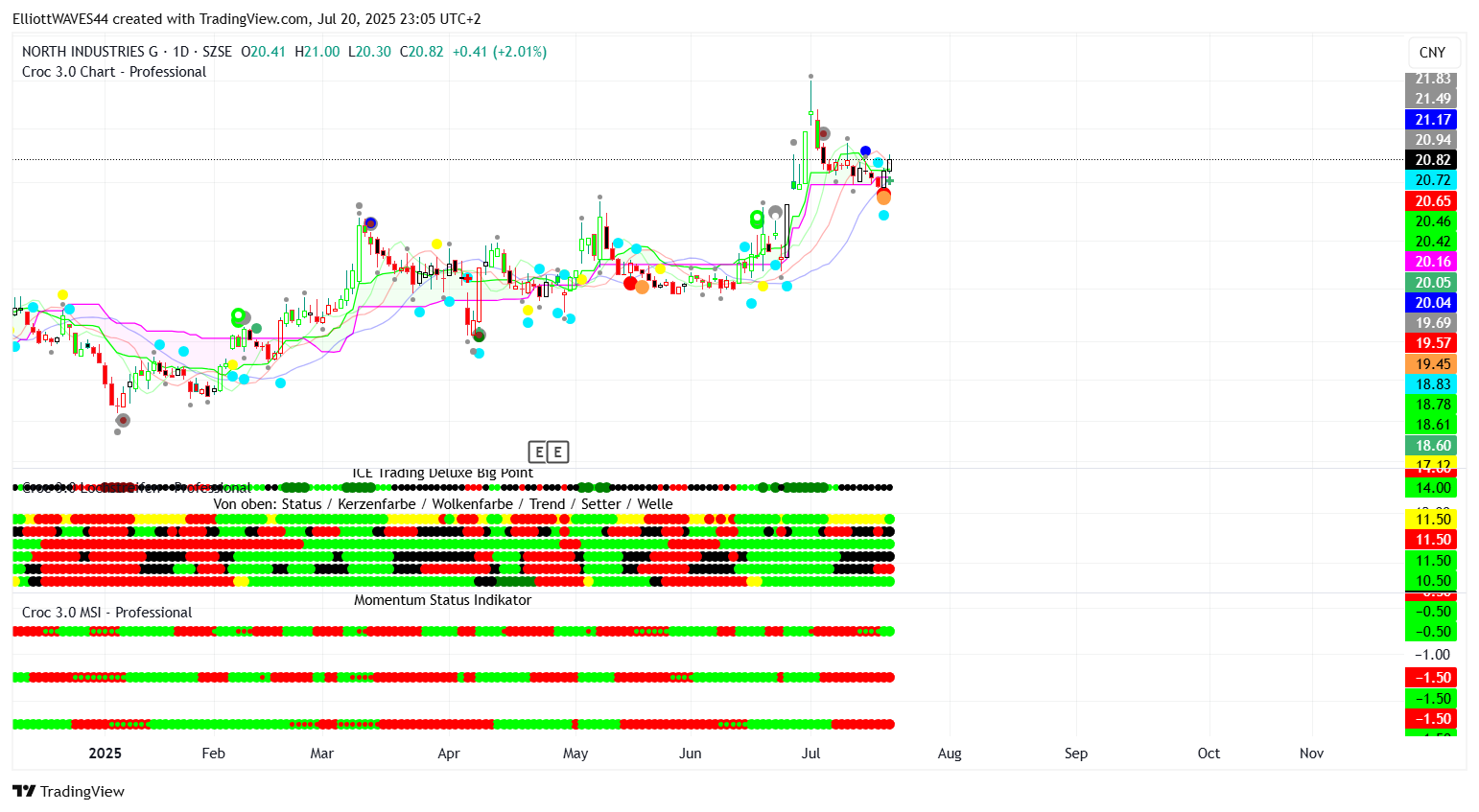Screen dimensions: 1479x812
Task: Click the blue 21.17 price level label
Action: coord(1432,120)
